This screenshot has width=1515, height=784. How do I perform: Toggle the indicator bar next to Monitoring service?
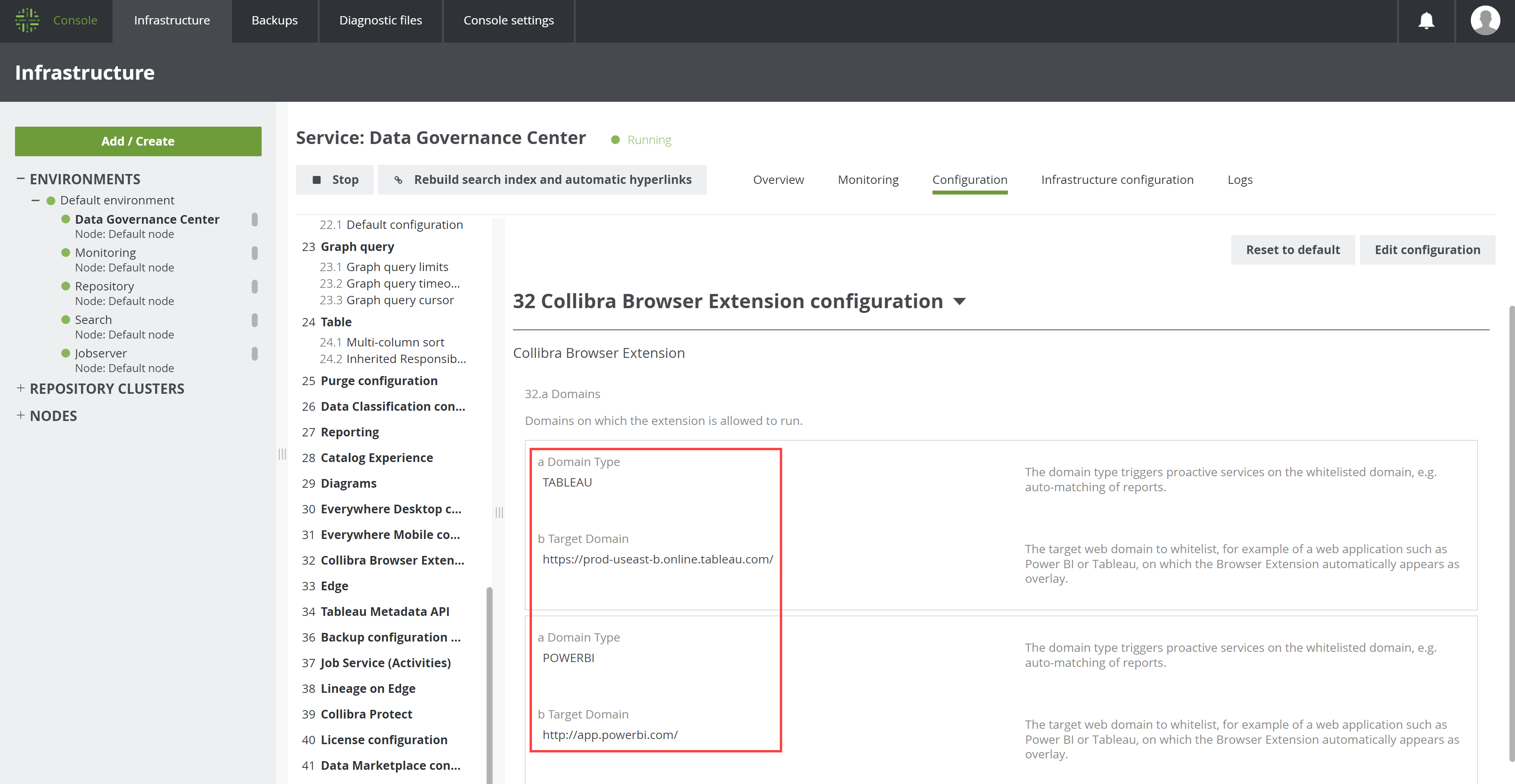(x=254, y=253)
